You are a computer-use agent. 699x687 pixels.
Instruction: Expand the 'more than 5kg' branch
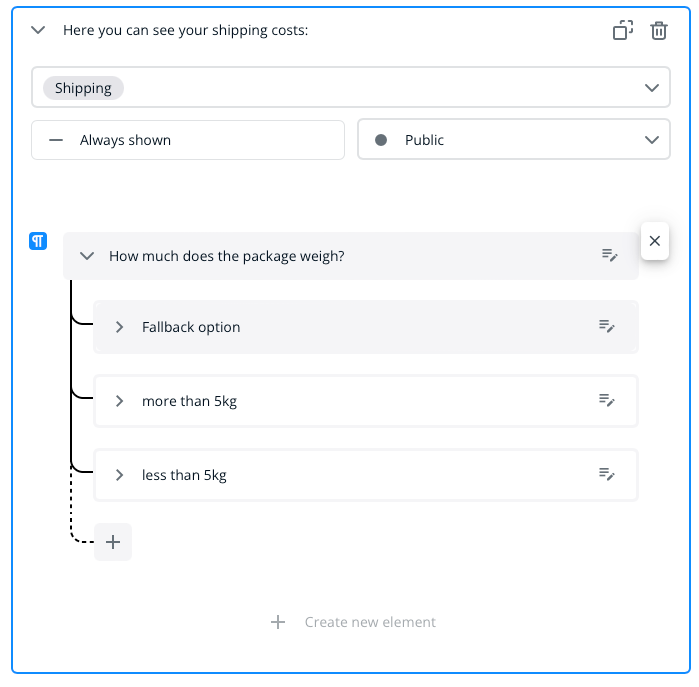coord(119,401)
